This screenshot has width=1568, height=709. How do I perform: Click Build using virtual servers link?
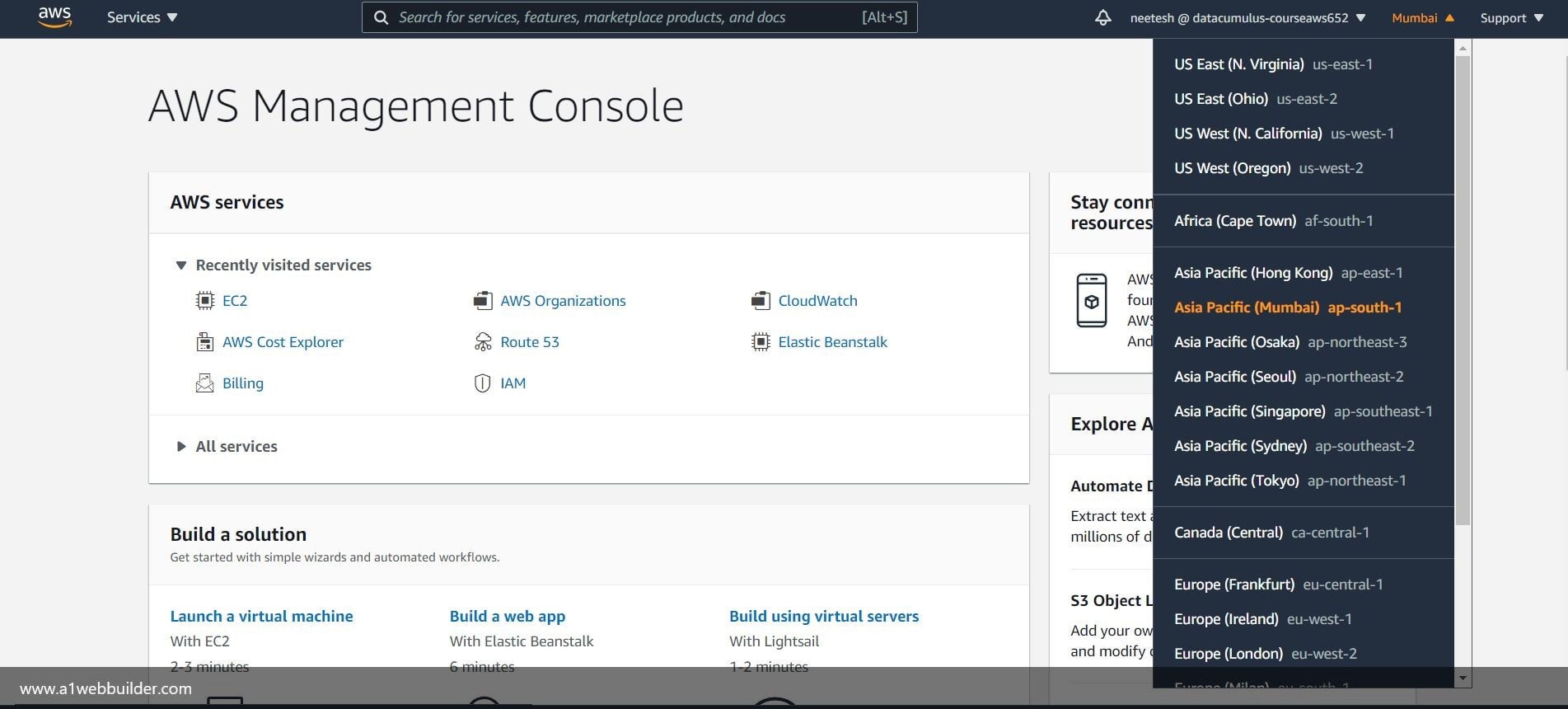(x=824, y=616)
